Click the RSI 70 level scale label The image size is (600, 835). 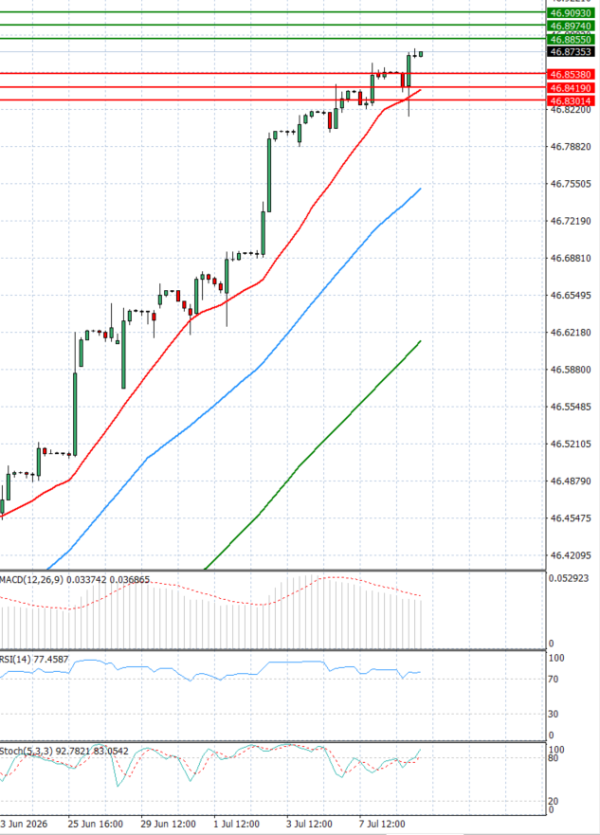click(554, 680)
